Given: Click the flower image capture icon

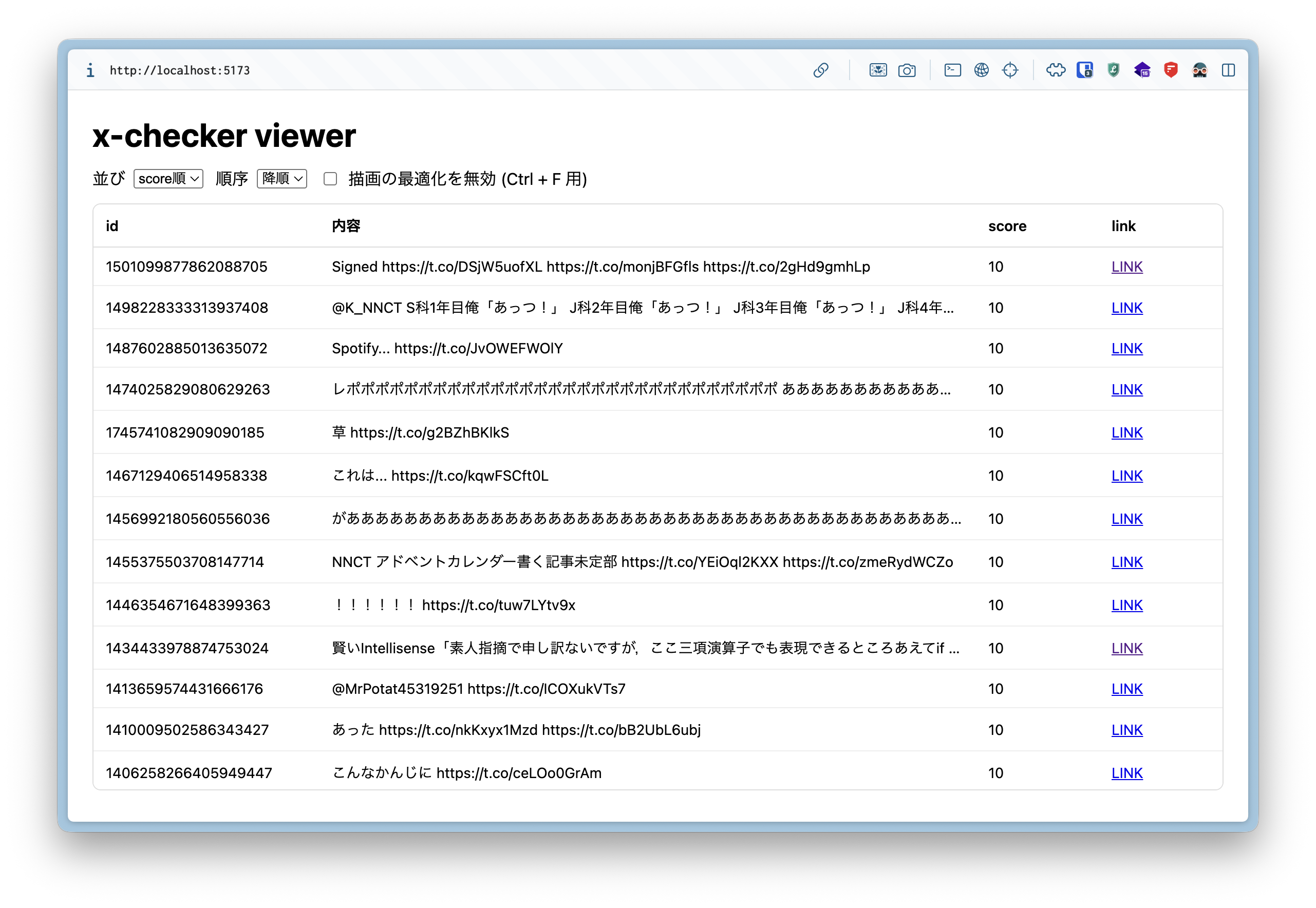Looking at the screenshot, I should (878, 70).
